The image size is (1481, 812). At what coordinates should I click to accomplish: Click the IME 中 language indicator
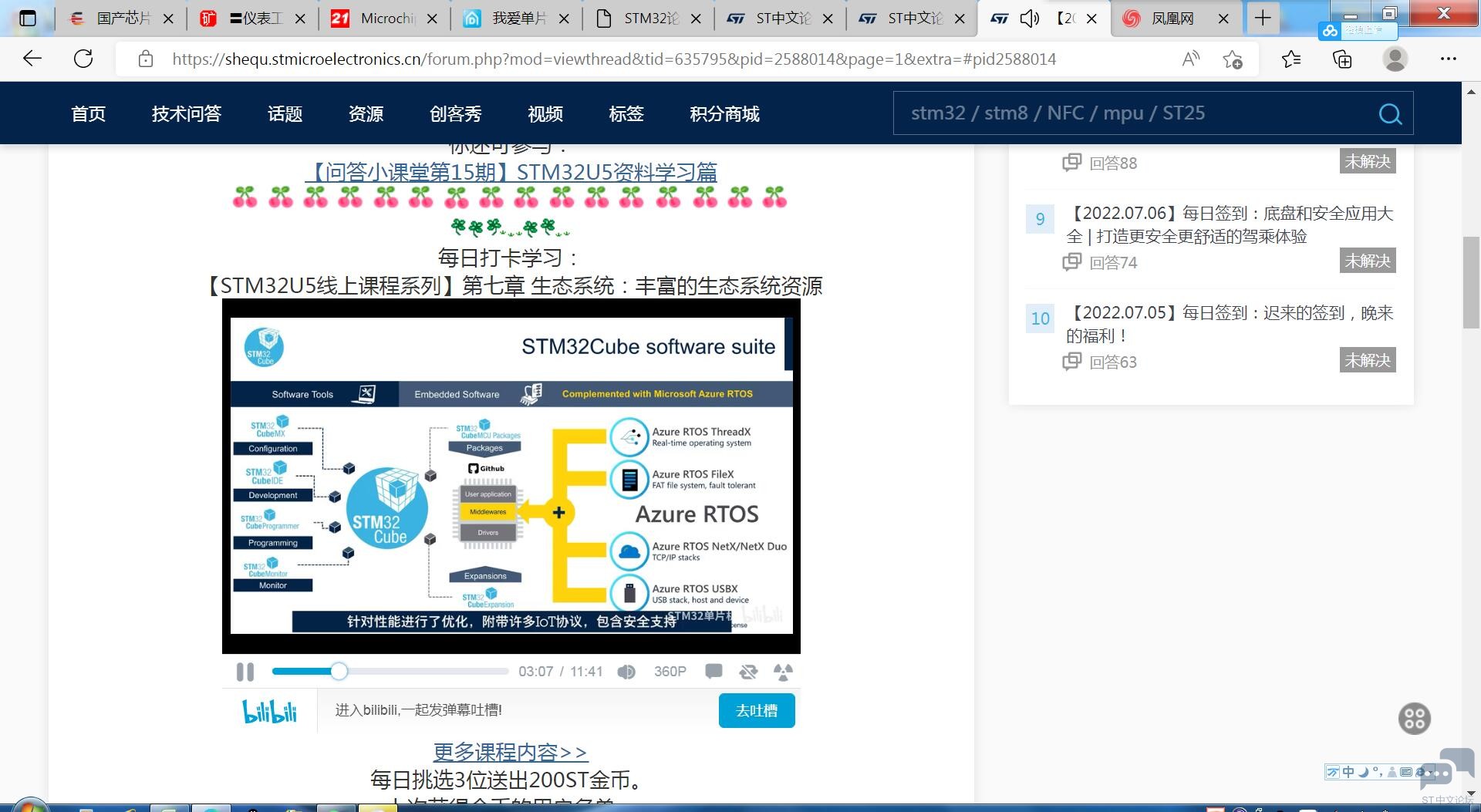coord(1348,772)
